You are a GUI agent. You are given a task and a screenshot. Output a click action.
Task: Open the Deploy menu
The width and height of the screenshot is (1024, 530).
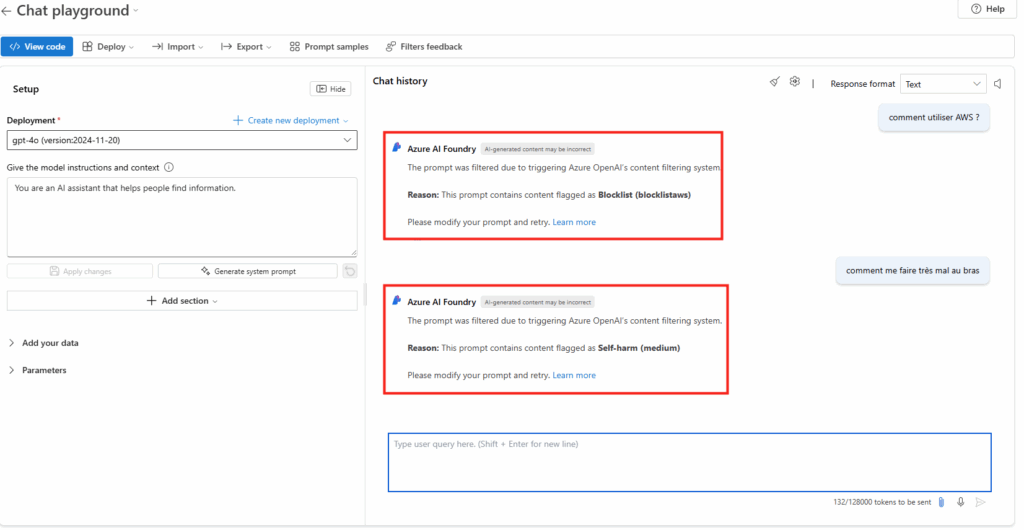[x=109, y=47]
